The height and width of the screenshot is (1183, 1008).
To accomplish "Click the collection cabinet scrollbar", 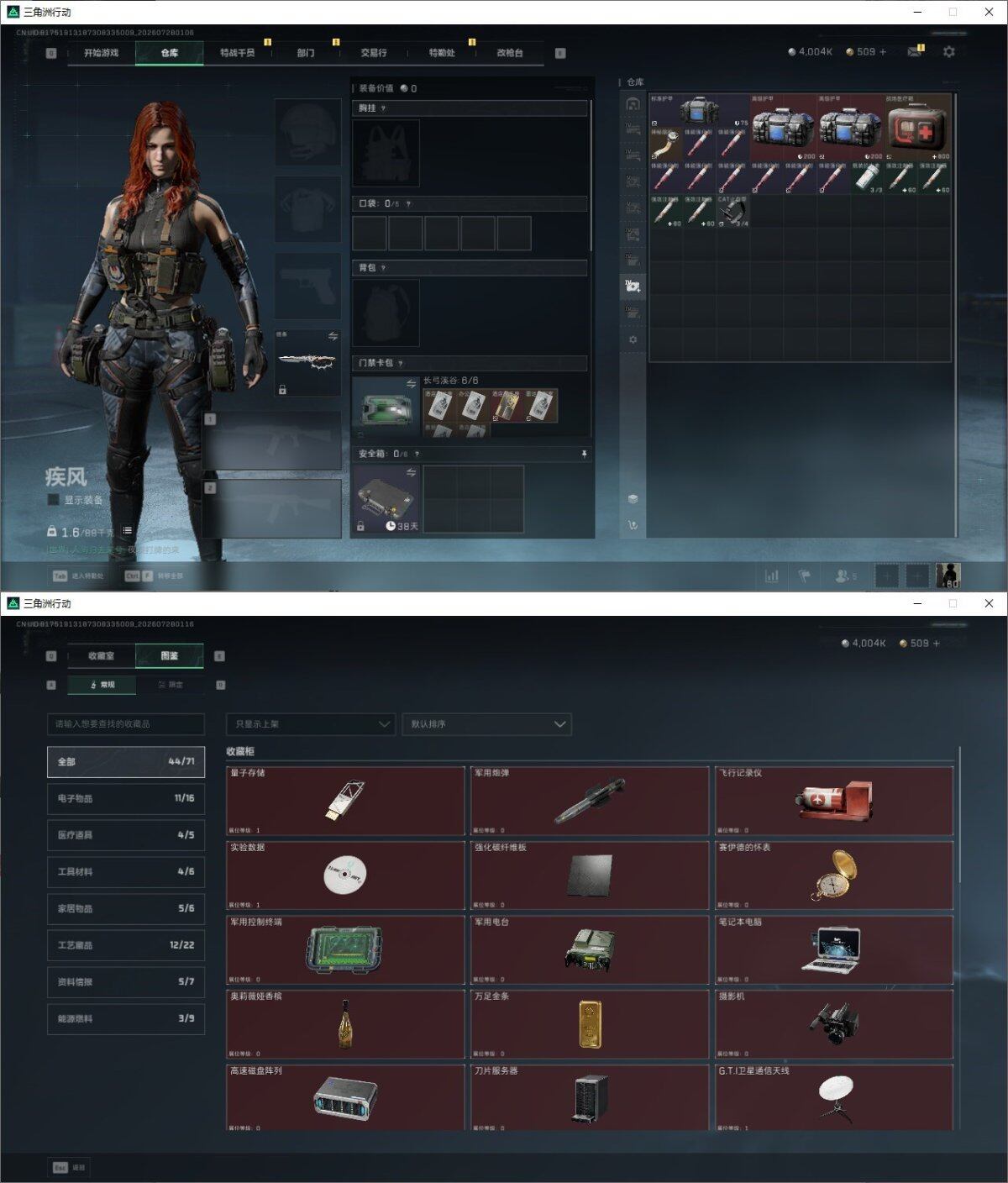I will (x=959, y=815).
